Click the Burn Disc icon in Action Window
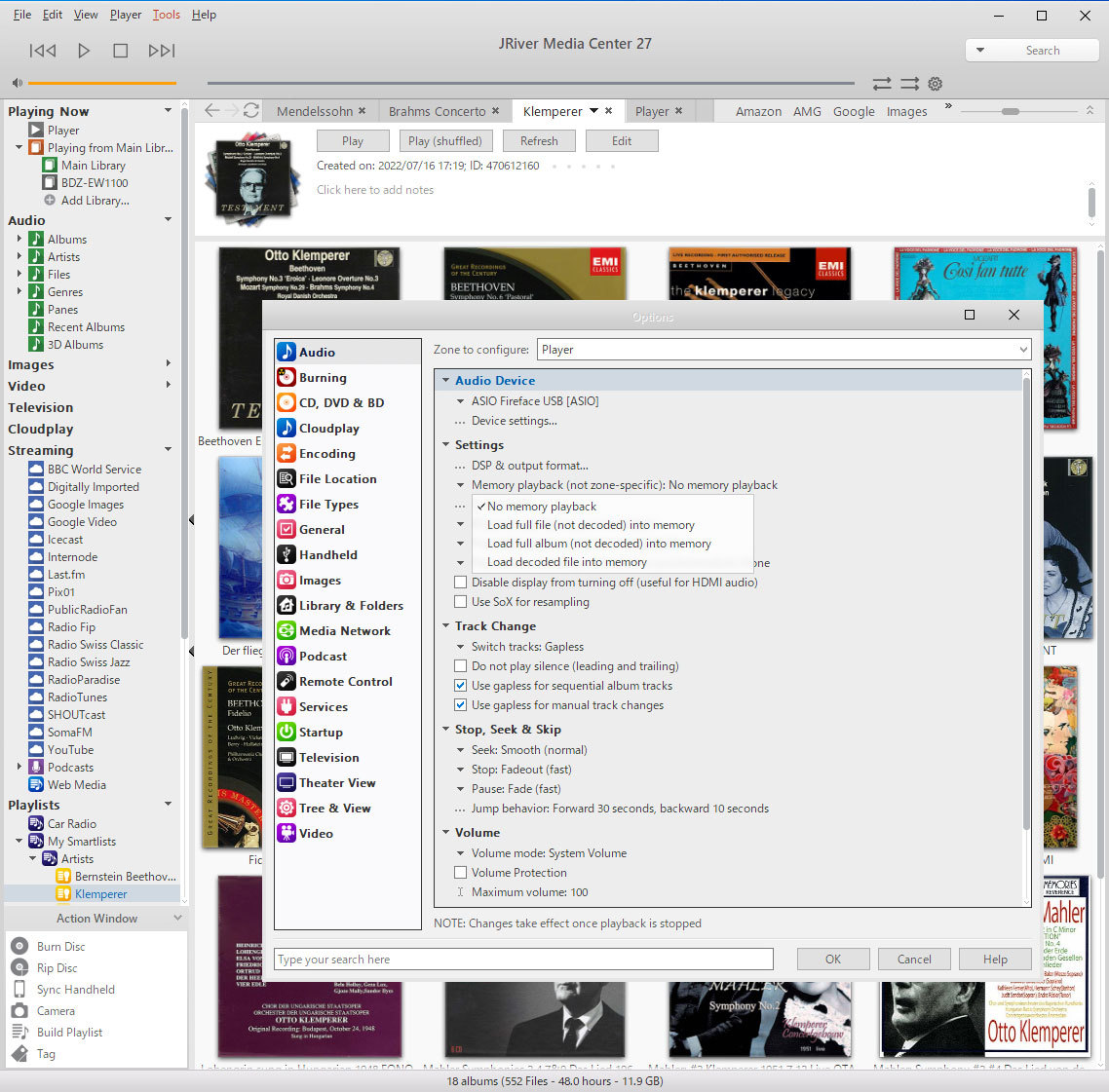This screenshot has height=1092, width=1109. click(19, 947)
